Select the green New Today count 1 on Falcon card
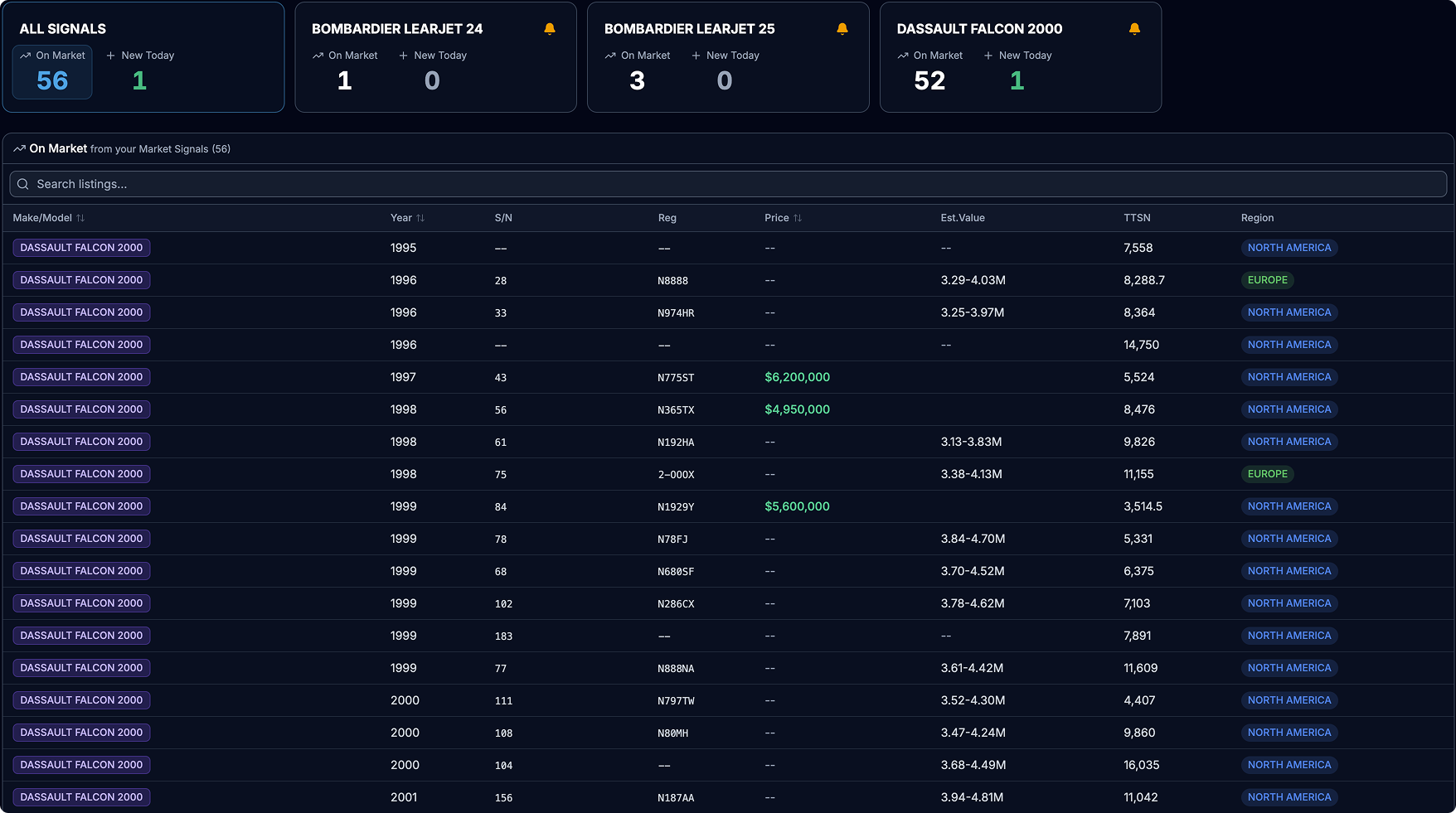Screen dimensions: 1456x813 (x=1017, y=80)
